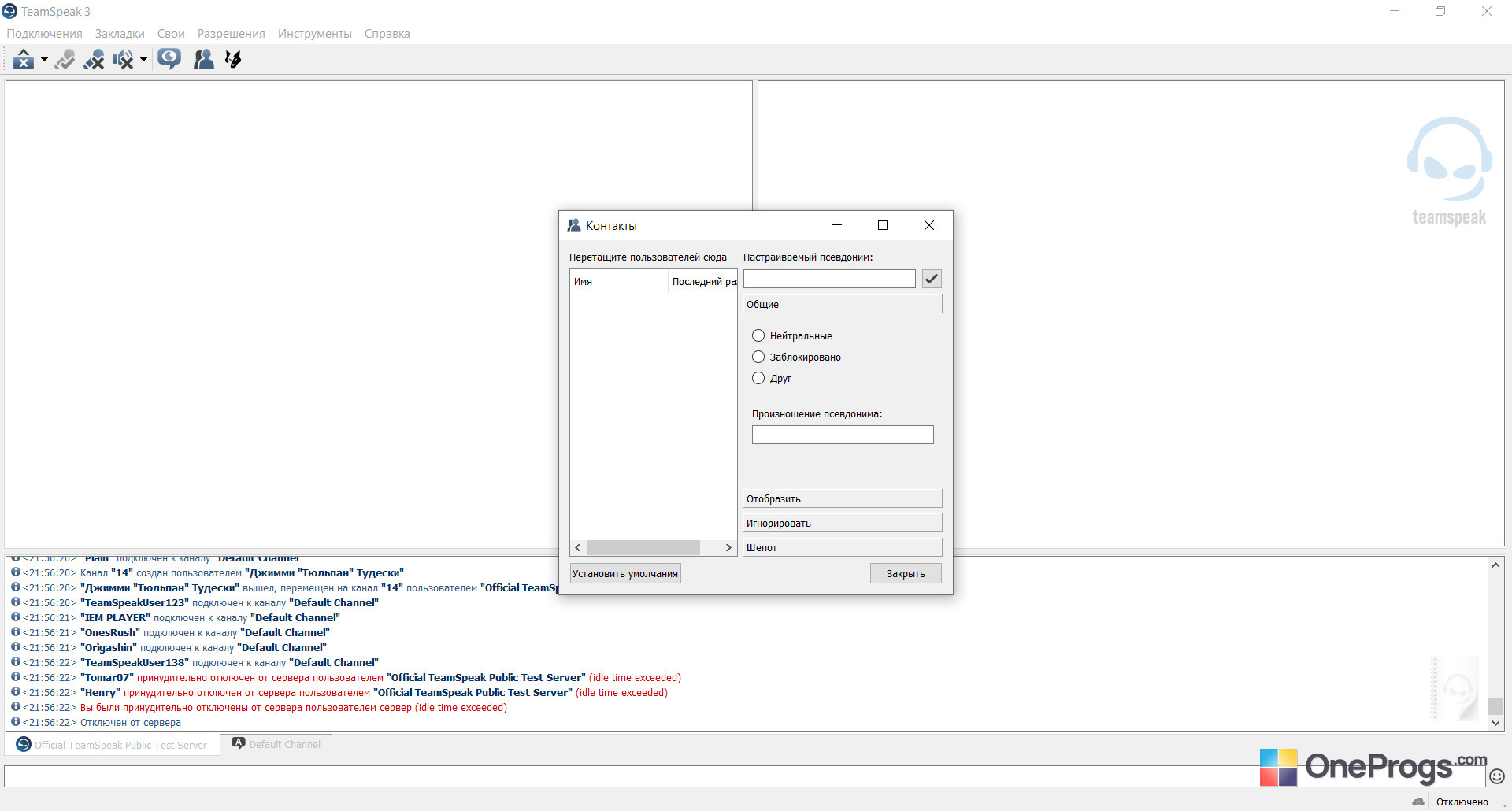
Task: Click the cloud sync status bar icon
Action: 1418,802
